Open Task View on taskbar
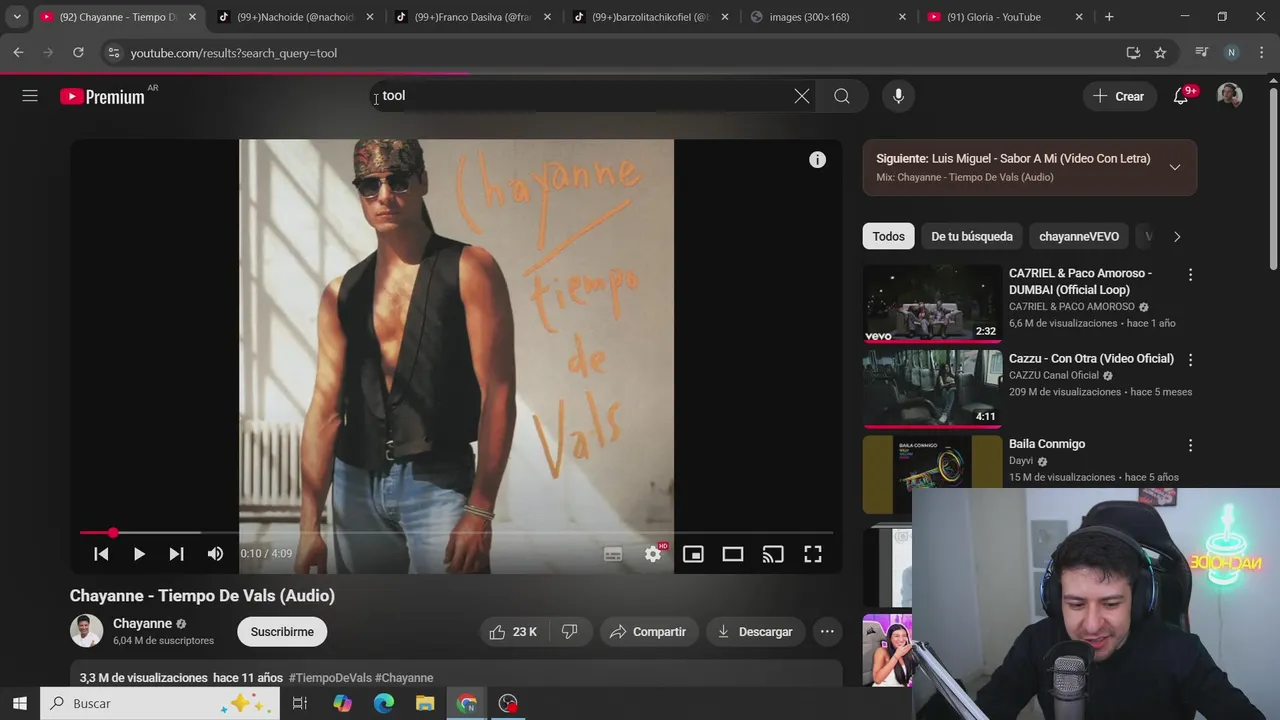This screenshot has width=1280, height=720. click(x=299, y=704)
